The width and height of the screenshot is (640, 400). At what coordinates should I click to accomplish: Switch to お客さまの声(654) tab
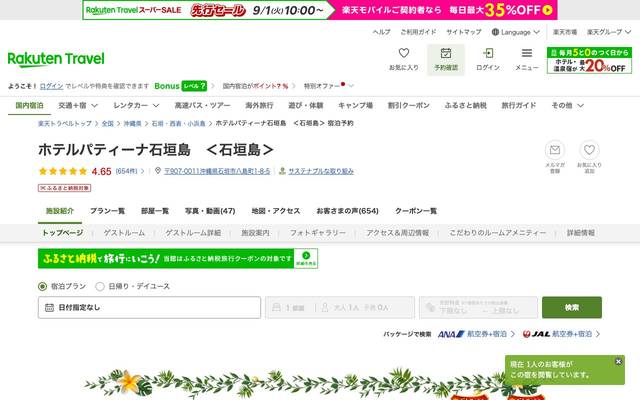tap(347, 211)
